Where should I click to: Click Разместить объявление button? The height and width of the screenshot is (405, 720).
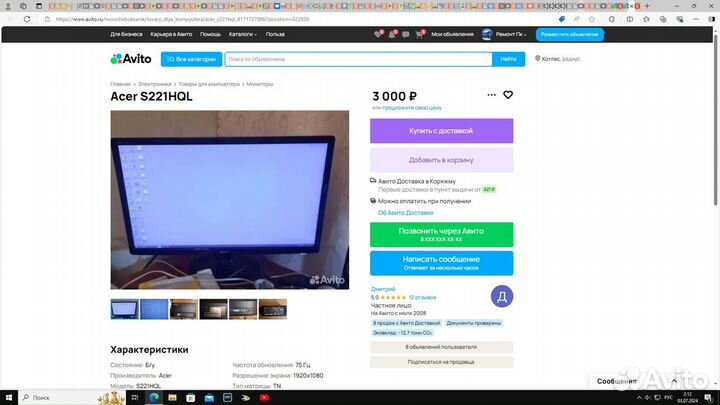tap(569, 34)
